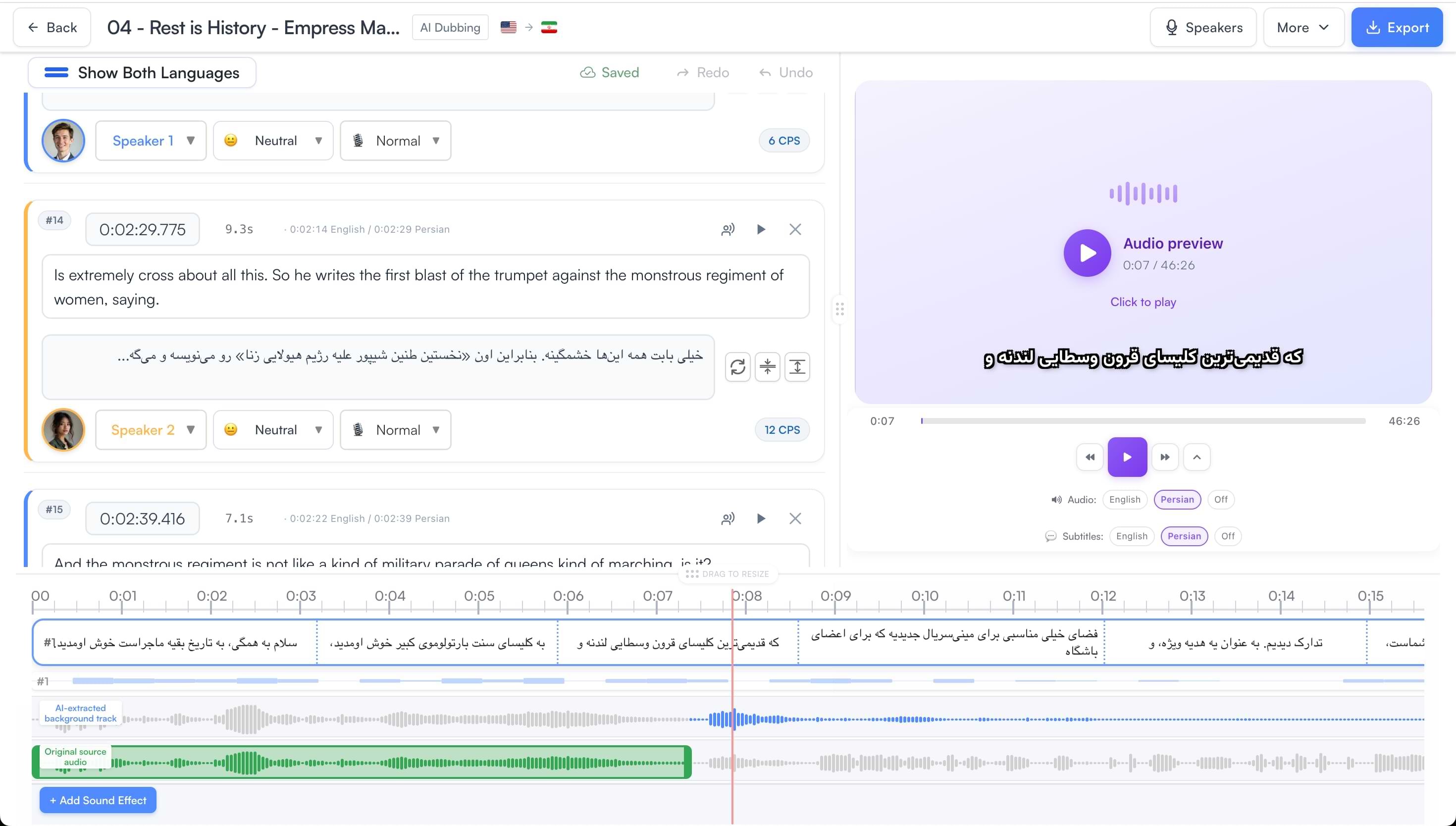Click the 'Click to play' link

click(1143, 302)
